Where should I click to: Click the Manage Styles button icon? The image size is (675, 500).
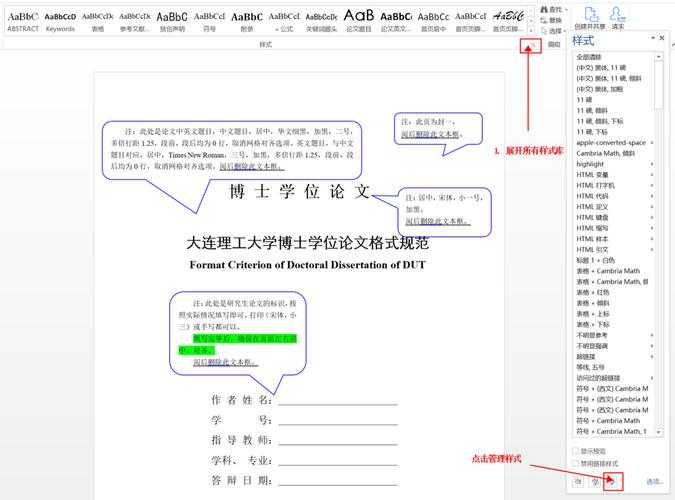(x=612, y=481)
